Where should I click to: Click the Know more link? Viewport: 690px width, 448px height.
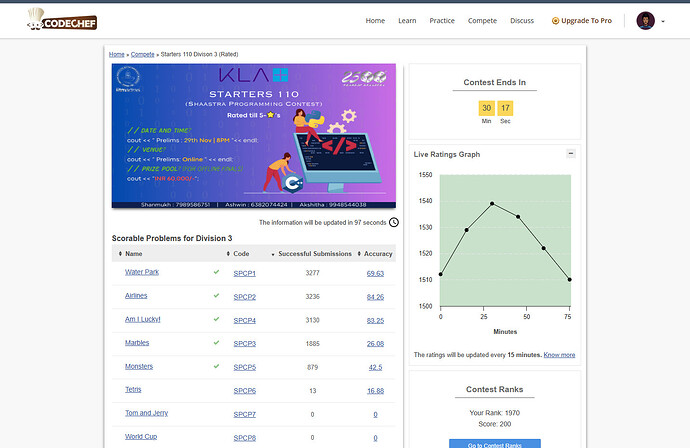tap(559, 355)
